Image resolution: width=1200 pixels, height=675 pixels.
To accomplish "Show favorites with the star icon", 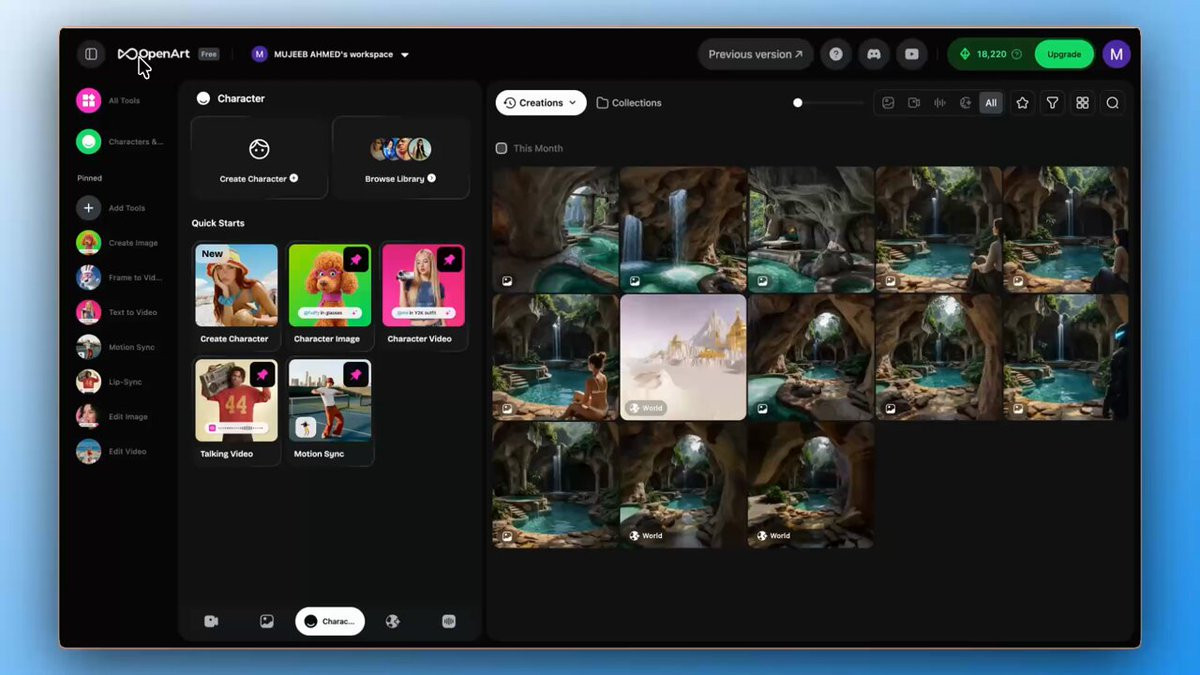I will pos(1022,103).
